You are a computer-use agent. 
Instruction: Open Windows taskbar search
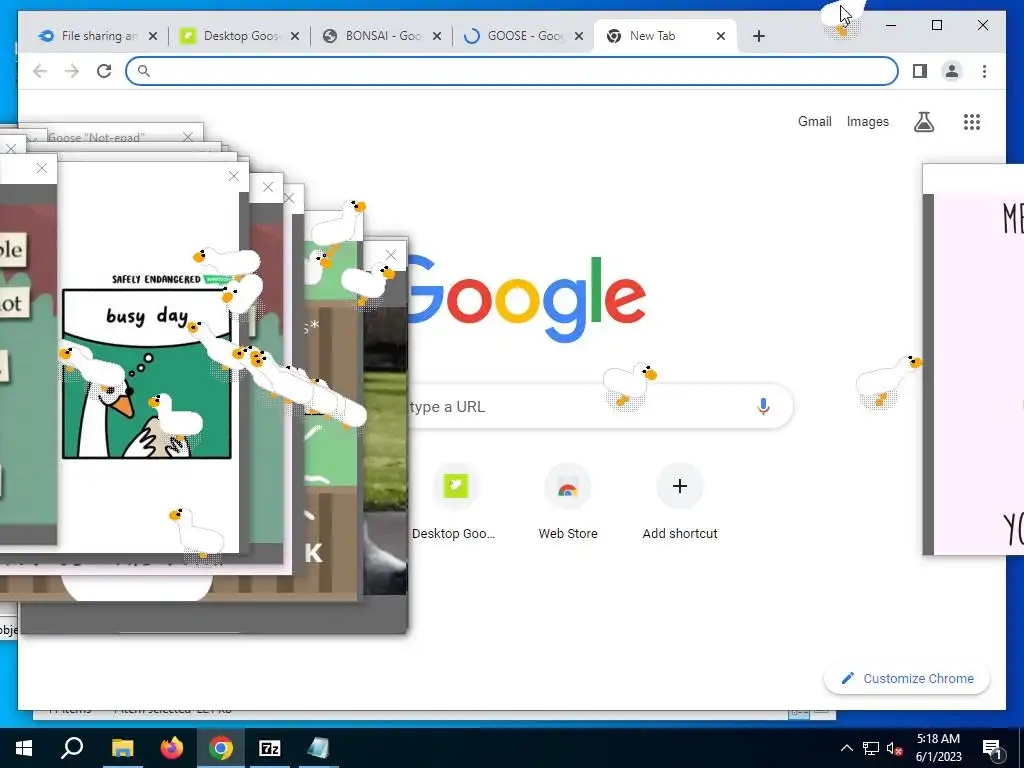tap(72, 748)
